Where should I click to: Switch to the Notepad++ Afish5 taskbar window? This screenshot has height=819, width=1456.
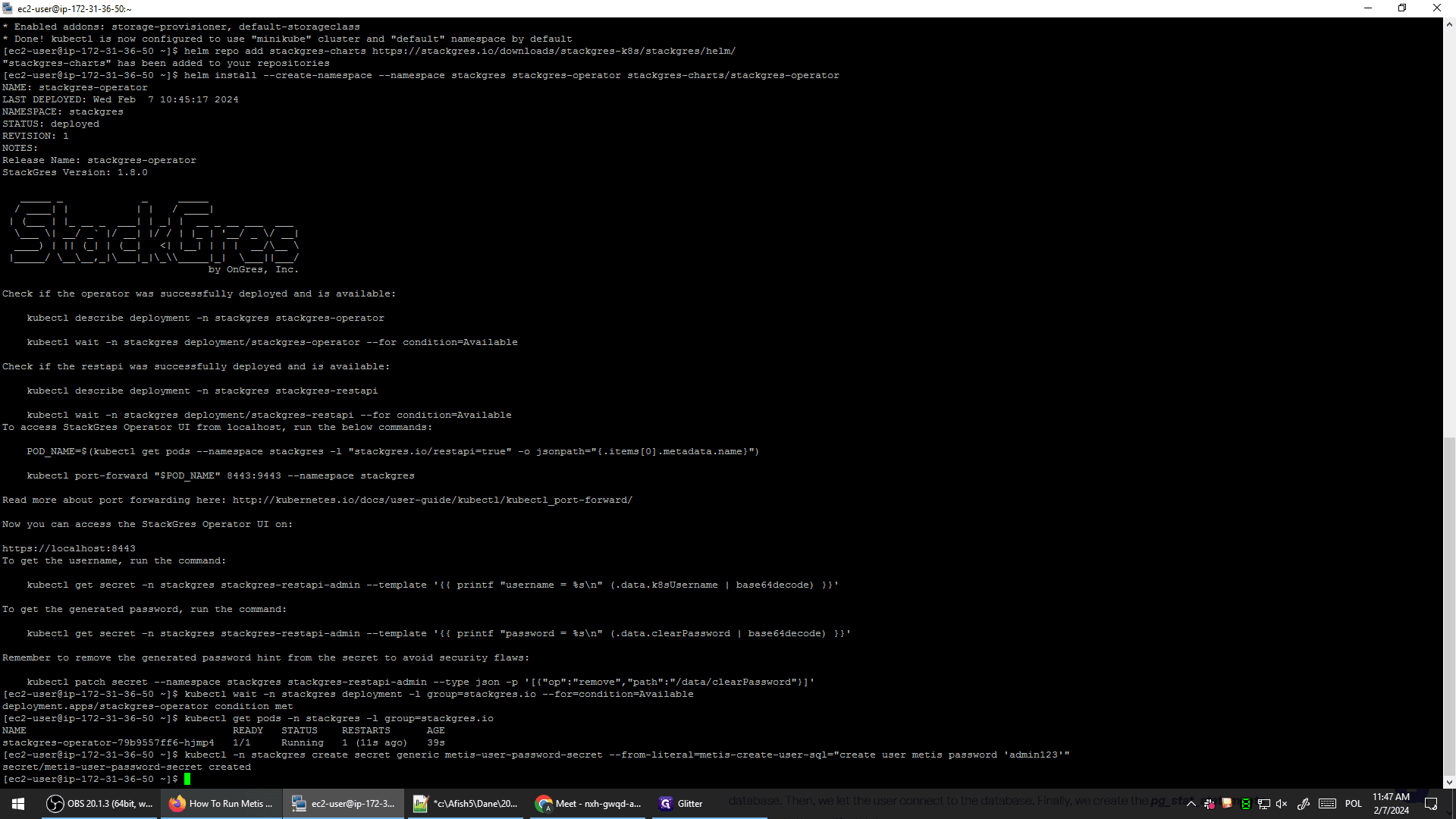click(x=466, y=804)
